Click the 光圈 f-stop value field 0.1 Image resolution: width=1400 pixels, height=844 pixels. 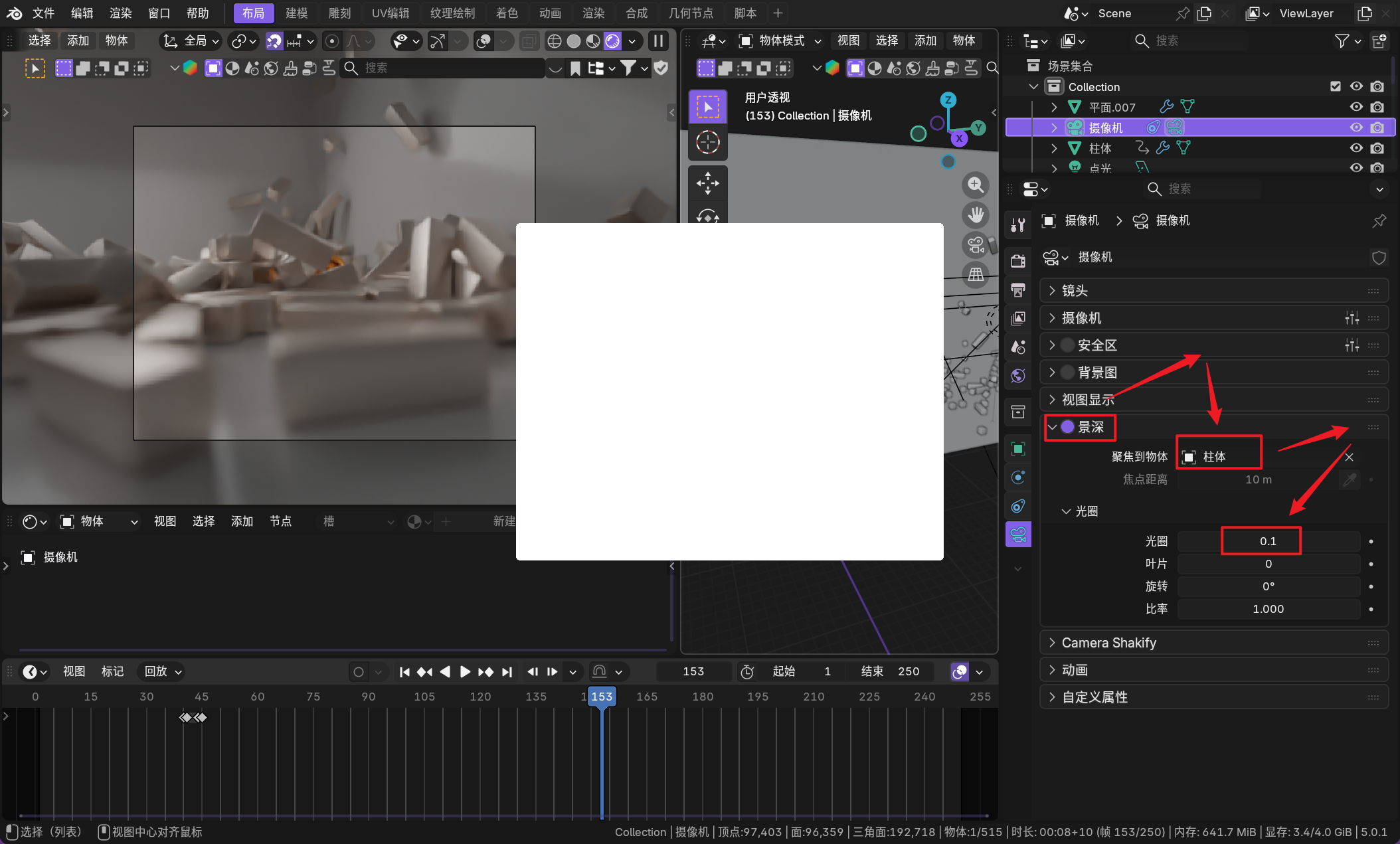coord(1267,541)
